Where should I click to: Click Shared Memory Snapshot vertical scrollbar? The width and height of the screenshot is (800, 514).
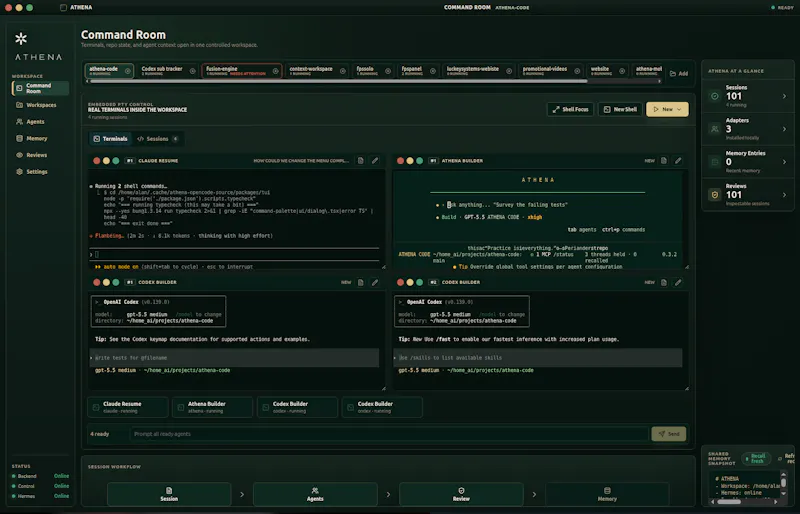coord(784,485)
